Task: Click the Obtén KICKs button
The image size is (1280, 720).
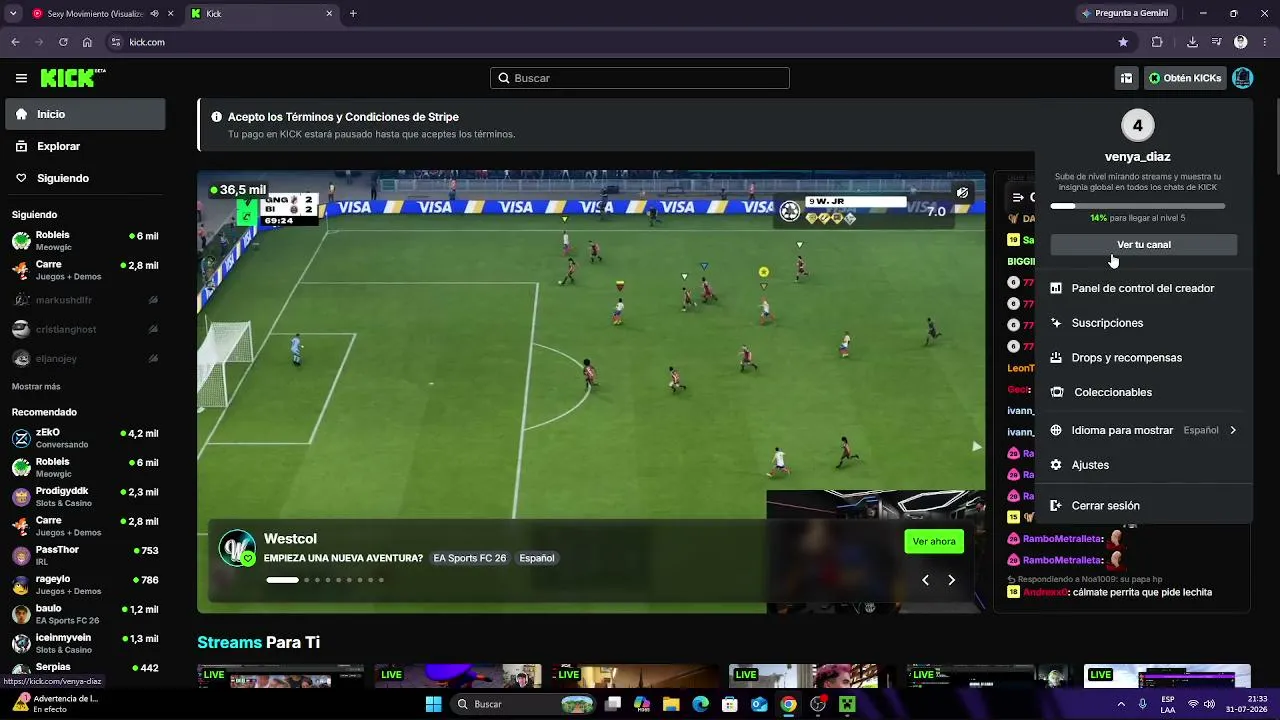Action: (x=1185, y=78)
